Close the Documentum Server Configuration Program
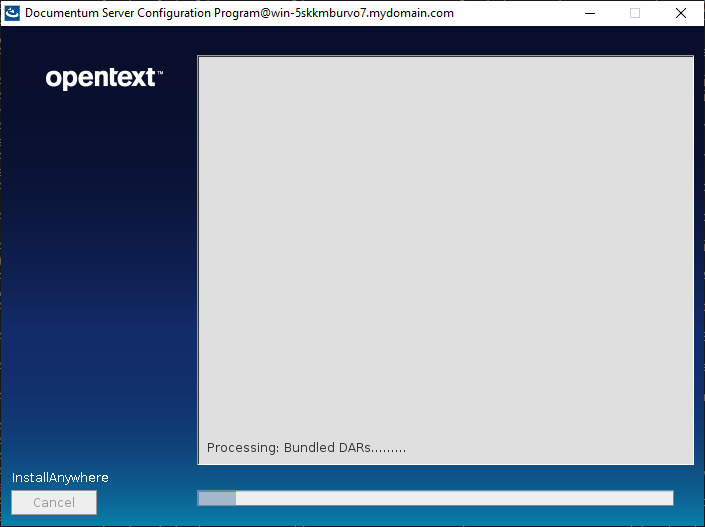The height and width of the screenshot is (527, 705). (x=681, y=13)
